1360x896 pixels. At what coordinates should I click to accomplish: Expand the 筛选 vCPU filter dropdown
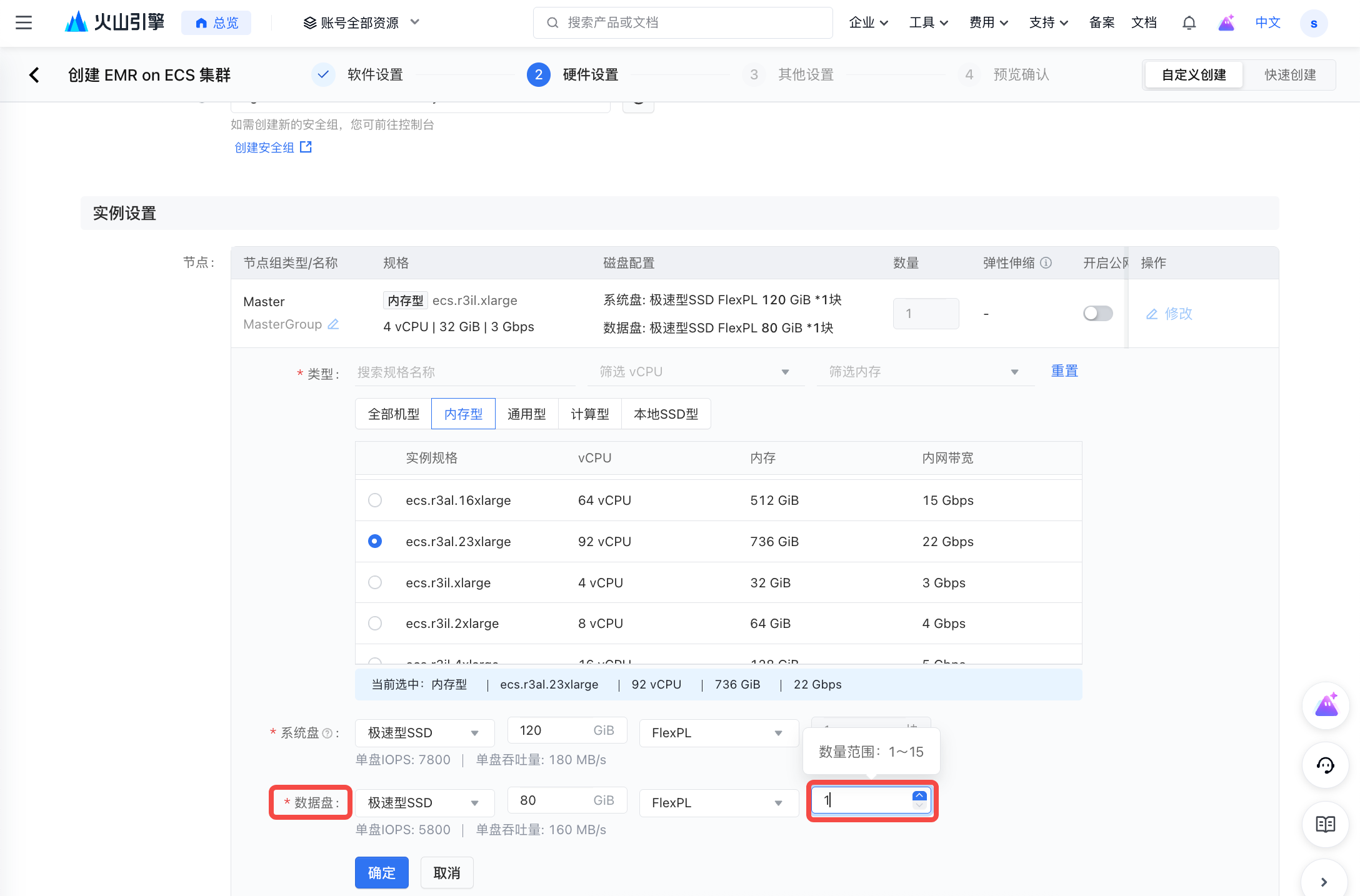(x=694, y=372)
